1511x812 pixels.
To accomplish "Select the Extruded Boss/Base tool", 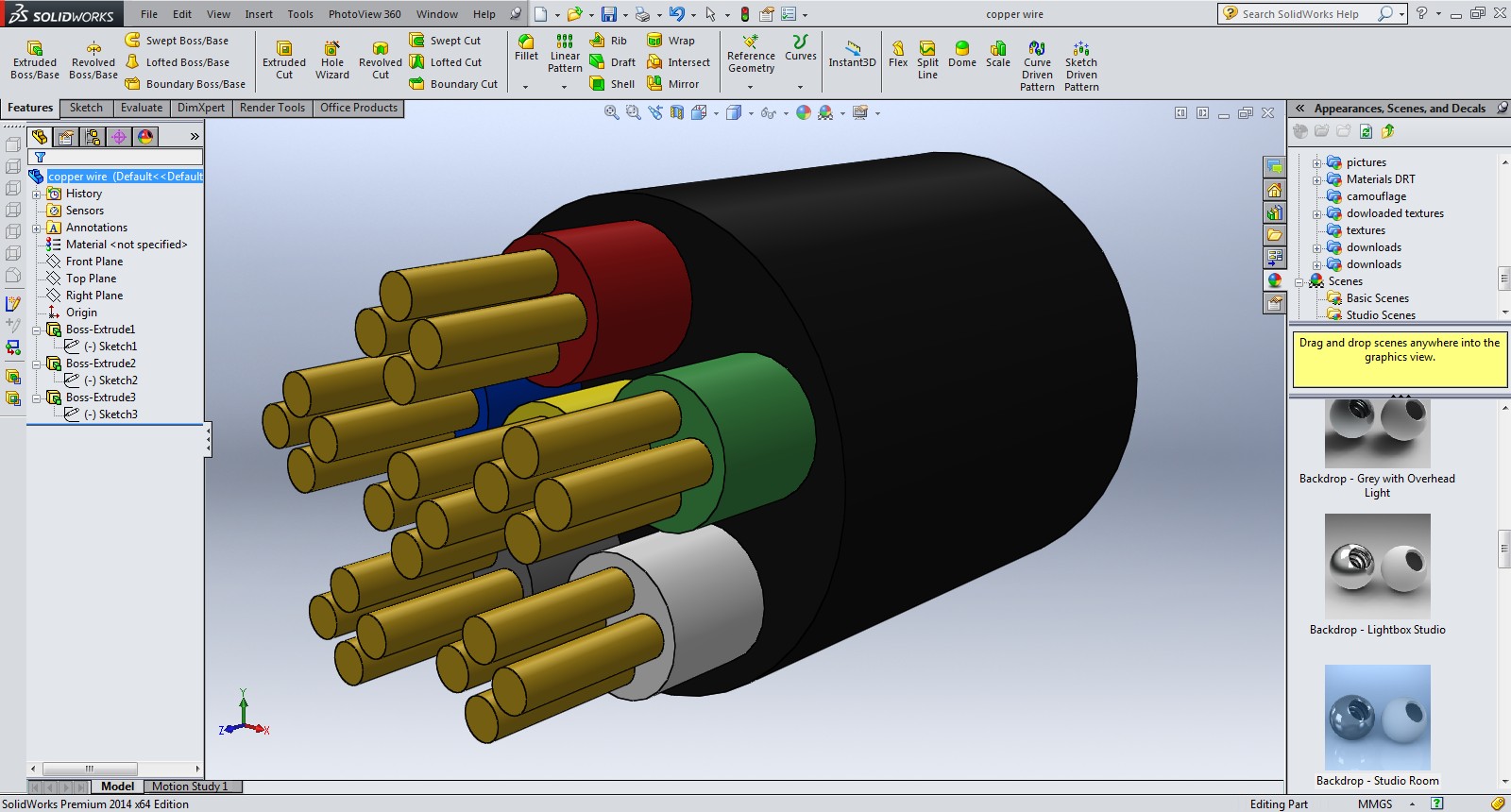I will 35,60.
